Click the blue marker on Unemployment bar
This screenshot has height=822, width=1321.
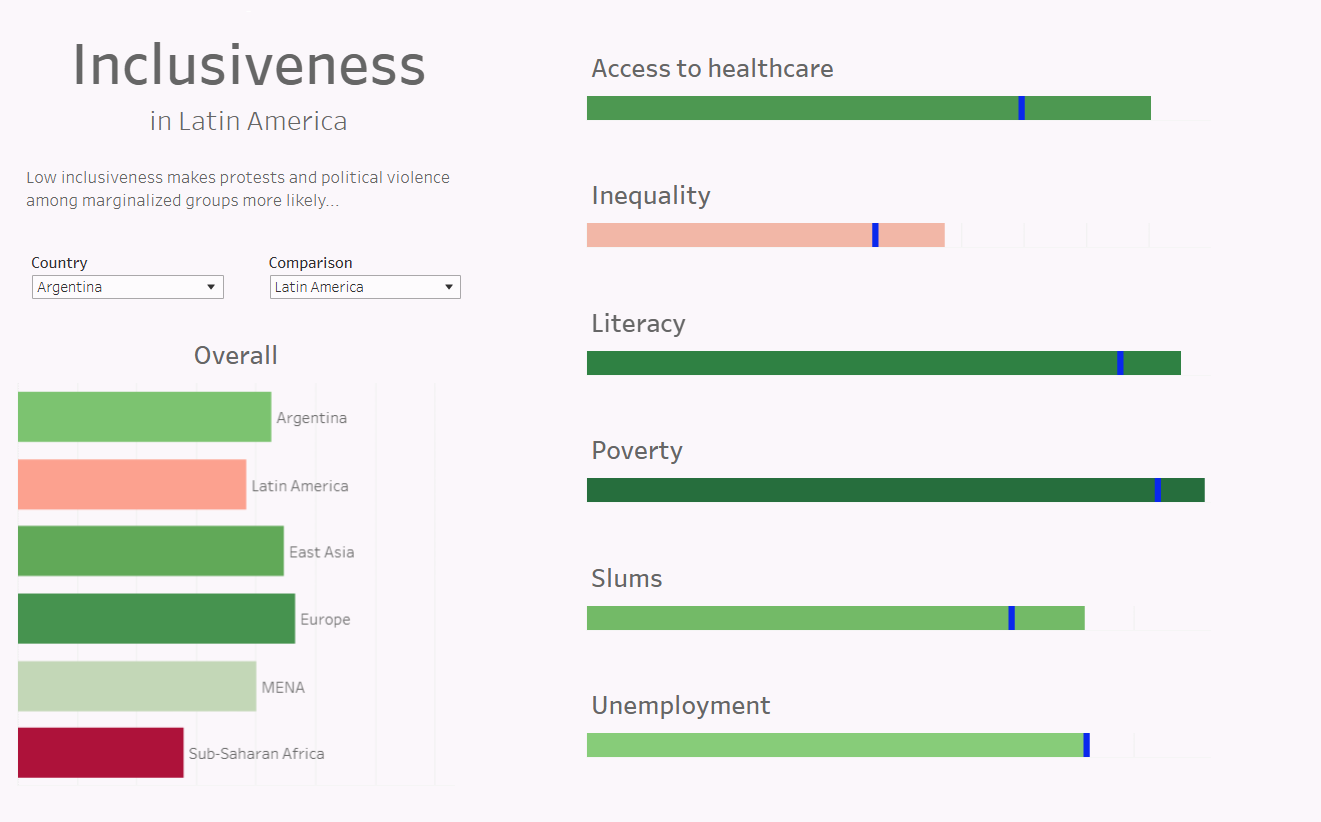coord(1086,745)
